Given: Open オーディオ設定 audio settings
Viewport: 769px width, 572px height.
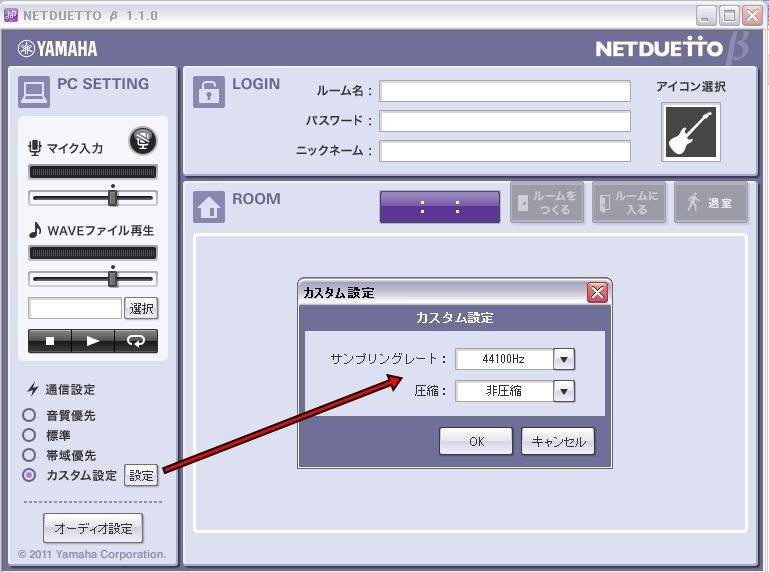Looking at the screenshot, I should pos(93,528).
